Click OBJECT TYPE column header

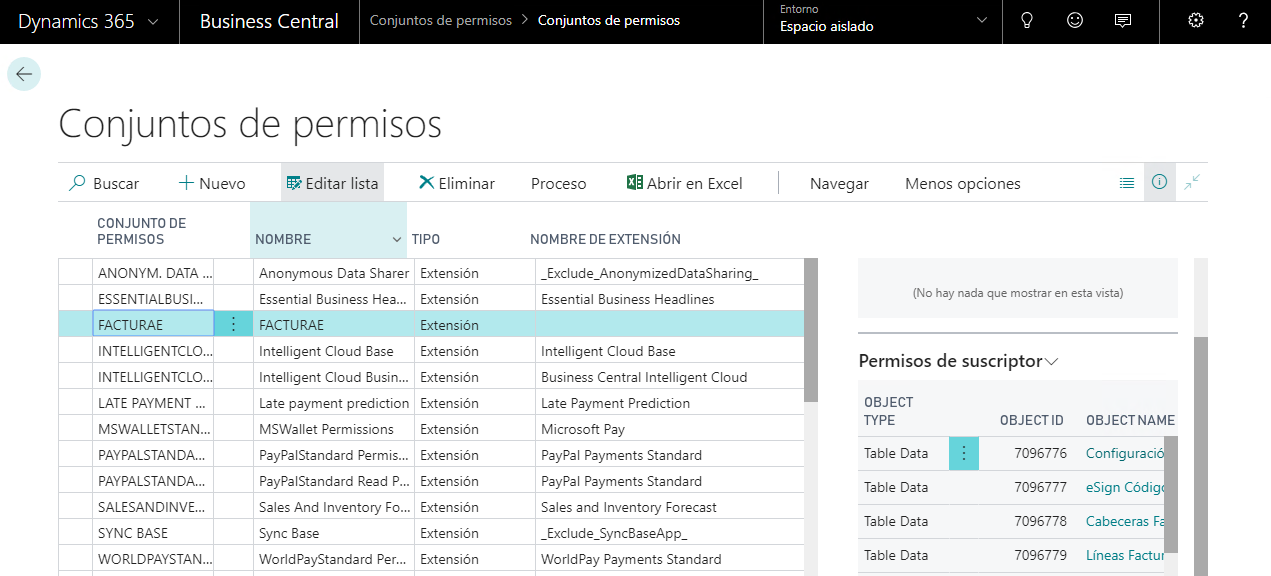(889, 411)
